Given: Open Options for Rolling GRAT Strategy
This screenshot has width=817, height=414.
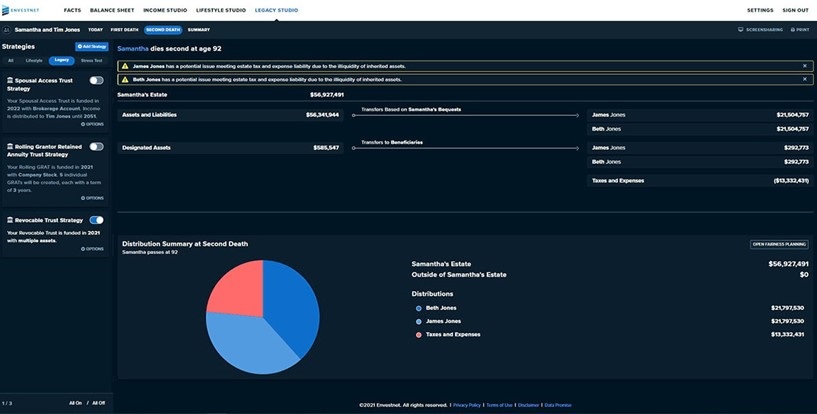Looking at the screenshot, I should click(x=92, y=198).
